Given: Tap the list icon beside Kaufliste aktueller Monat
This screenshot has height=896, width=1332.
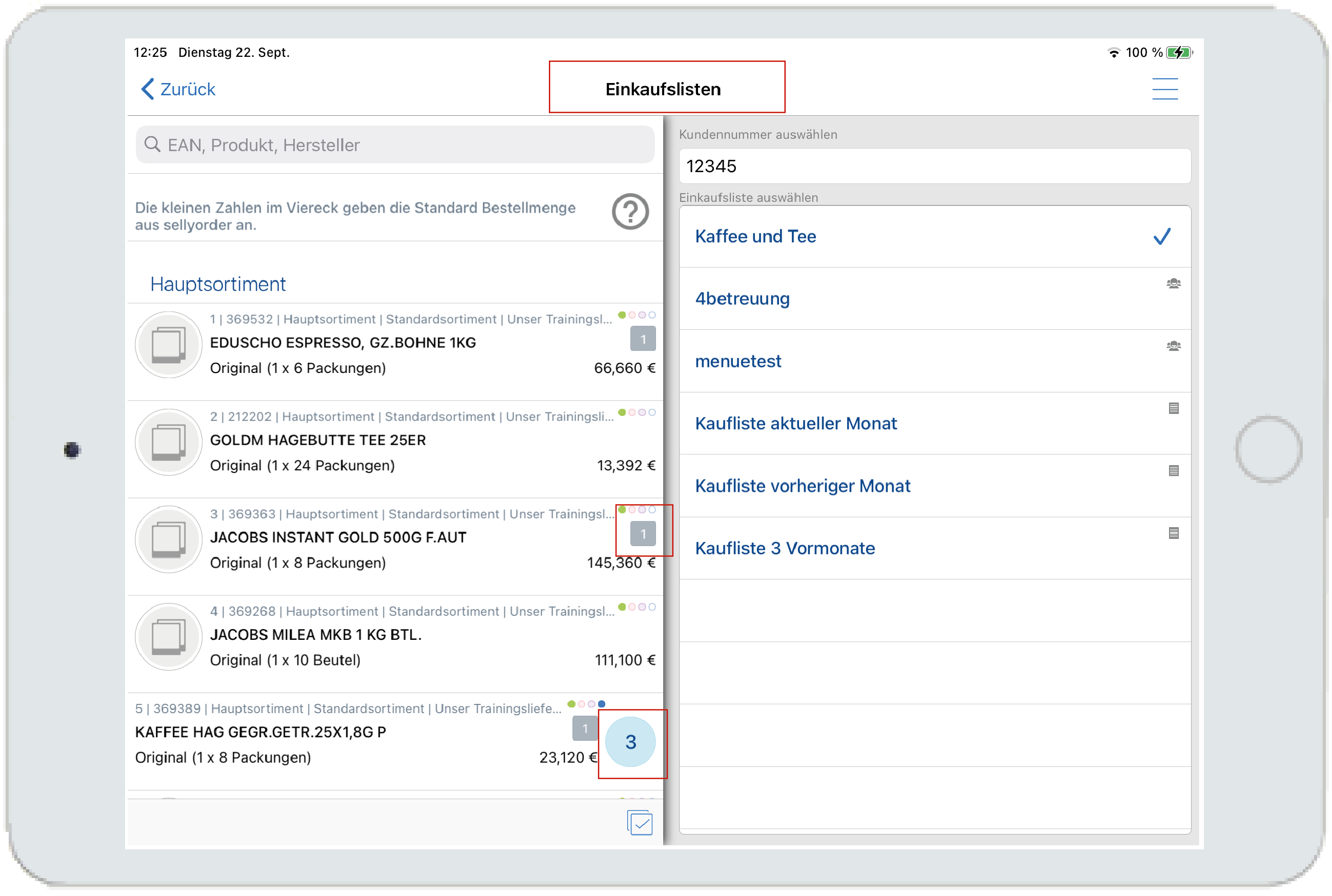Looking at the screenshot, I should [x=1173, y=408].
